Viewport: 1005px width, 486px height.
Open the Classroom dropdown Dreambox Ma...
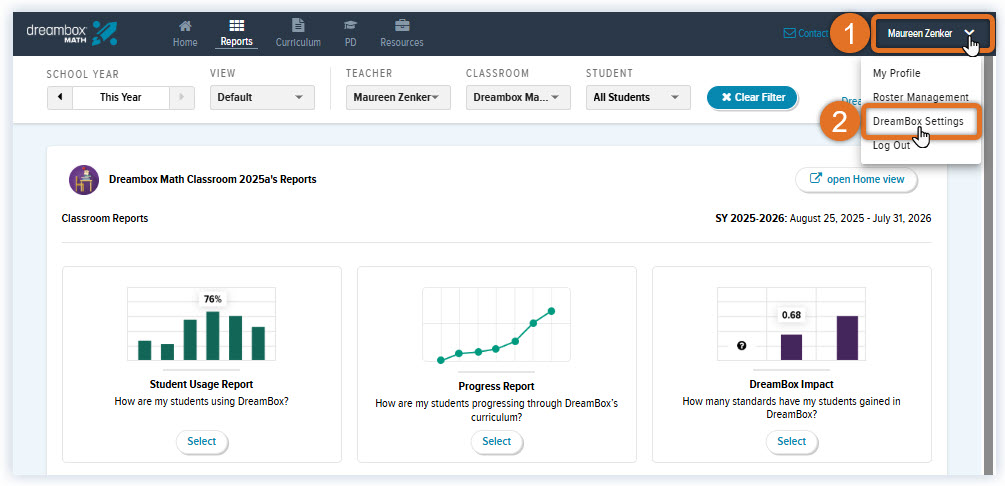(518, 97)
